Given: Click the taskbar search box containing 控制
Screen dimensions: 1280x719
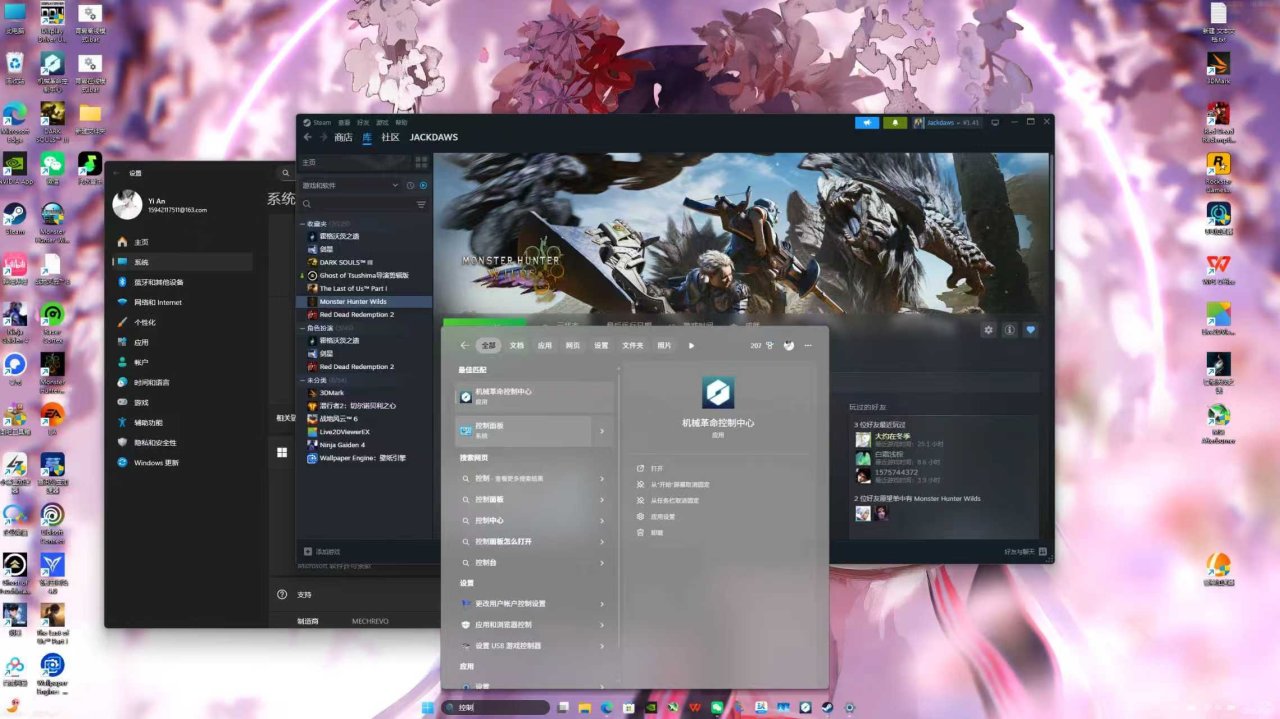Looking at the screenshot, I should [x=496, y=707].
